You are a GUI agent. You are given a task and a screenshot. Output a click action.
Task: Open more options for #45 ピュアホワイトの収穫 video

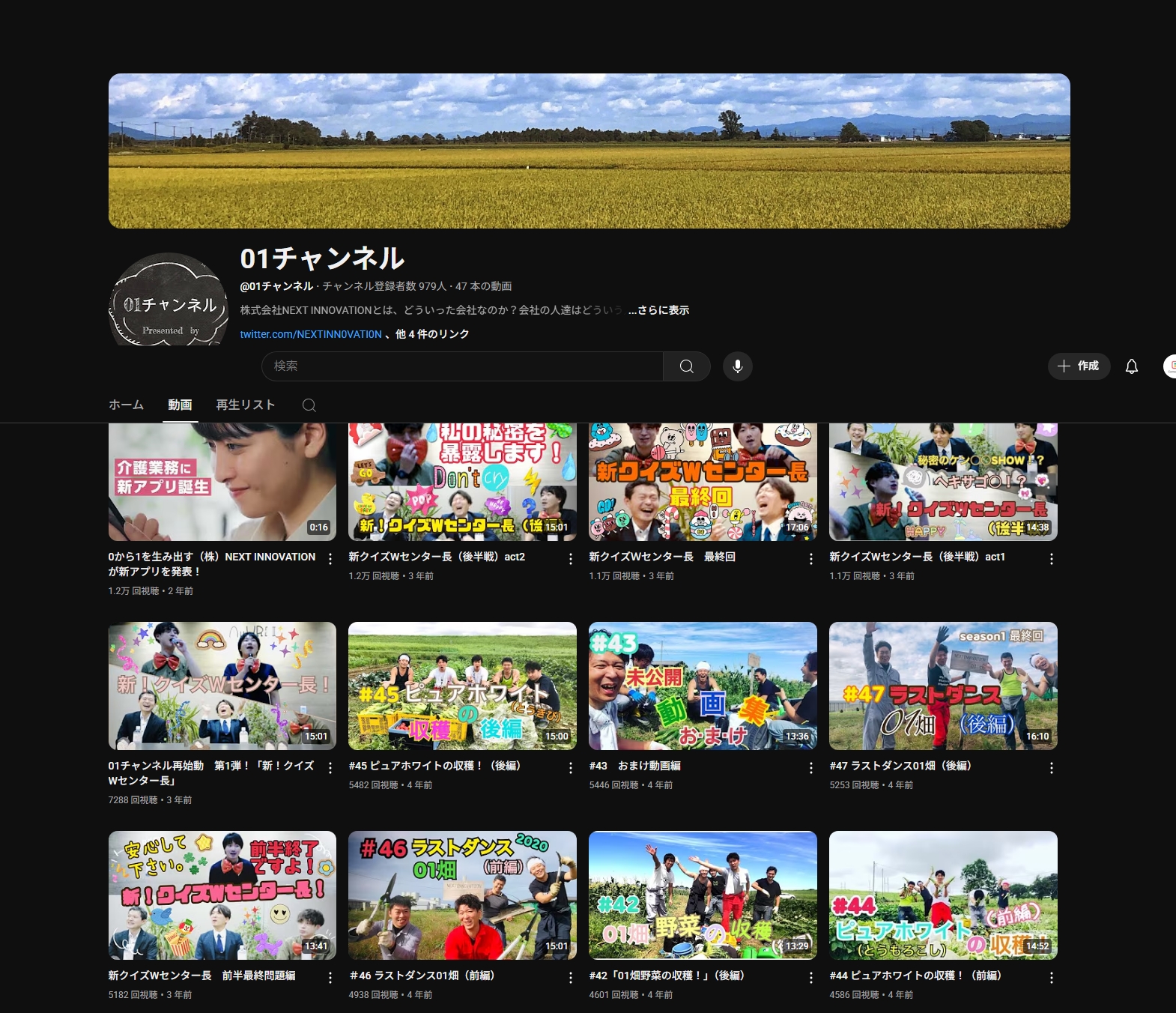571,768
